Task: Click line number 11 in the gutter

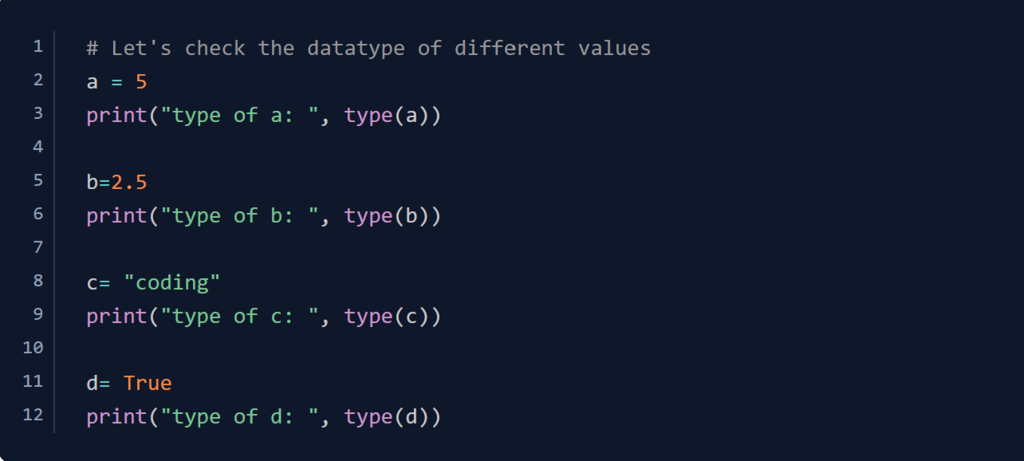Action: point(33,381)
